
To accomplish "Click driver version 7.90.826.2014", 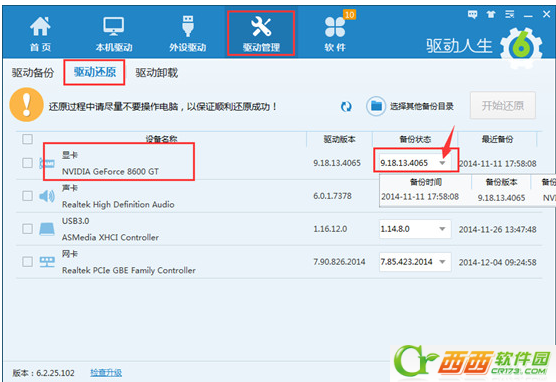I will click(339, 262).
